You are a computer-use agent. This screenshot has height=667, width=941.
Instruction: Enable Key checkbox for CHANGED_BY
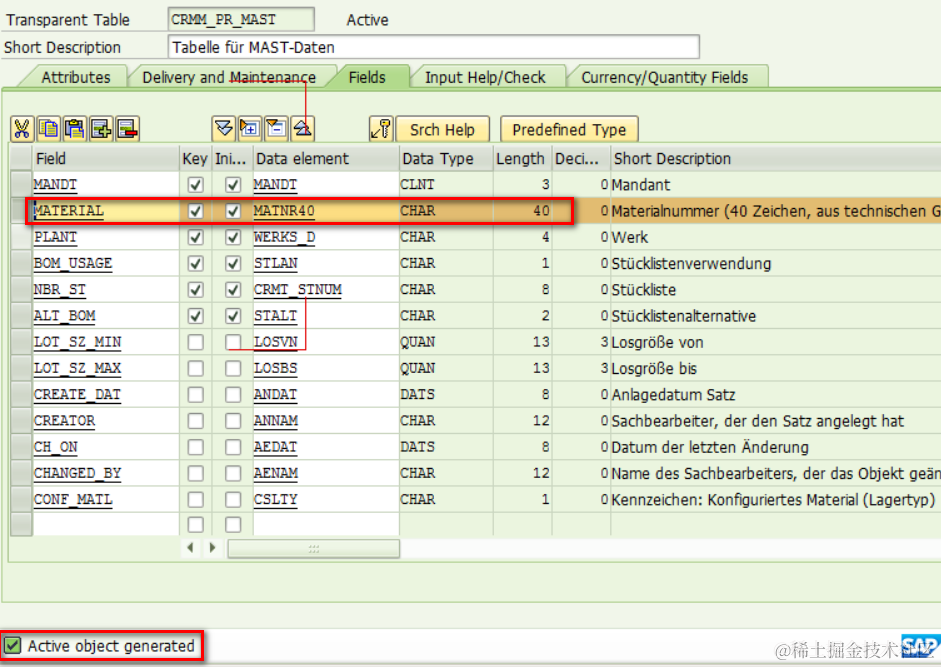(195, 473)
